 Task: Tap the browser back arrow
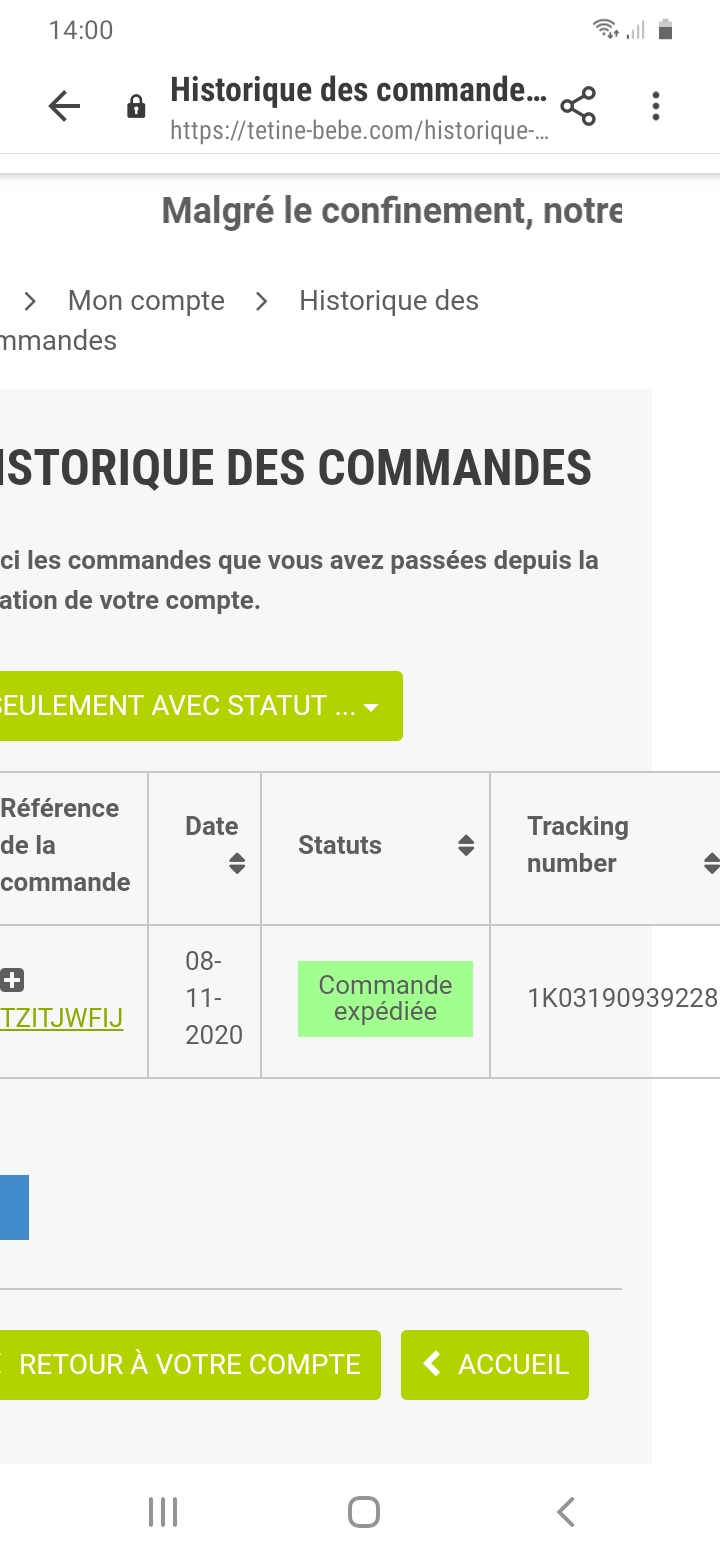pyautogui.click(x=64, y=106)
